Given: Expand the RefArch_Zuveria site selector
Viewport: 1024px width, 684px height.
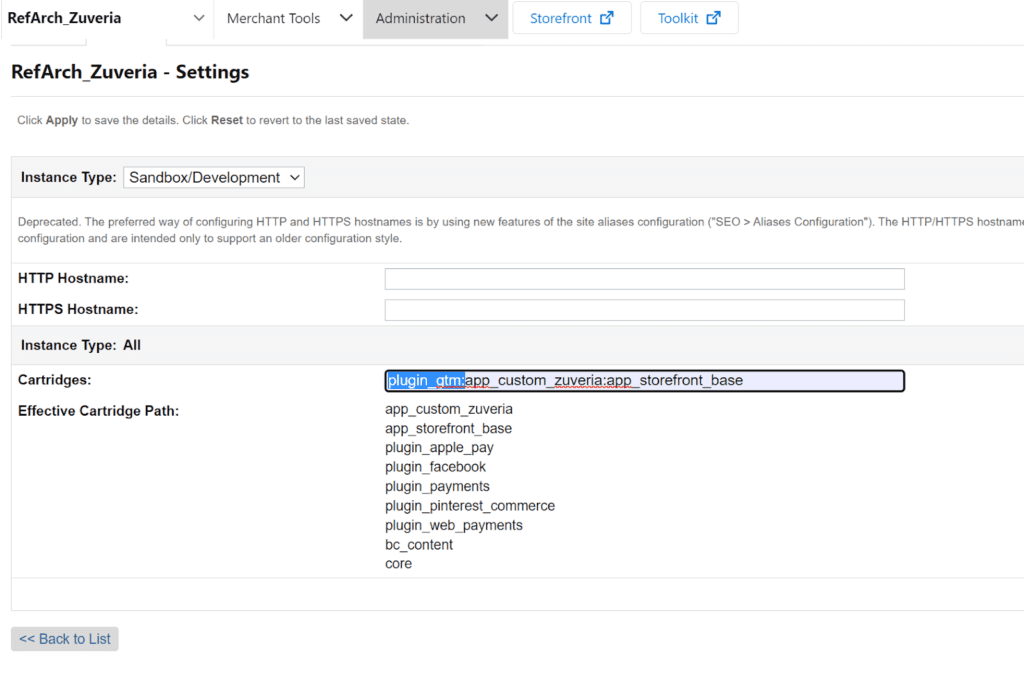Looking at the screenshot, I should (x=65, y=18).
